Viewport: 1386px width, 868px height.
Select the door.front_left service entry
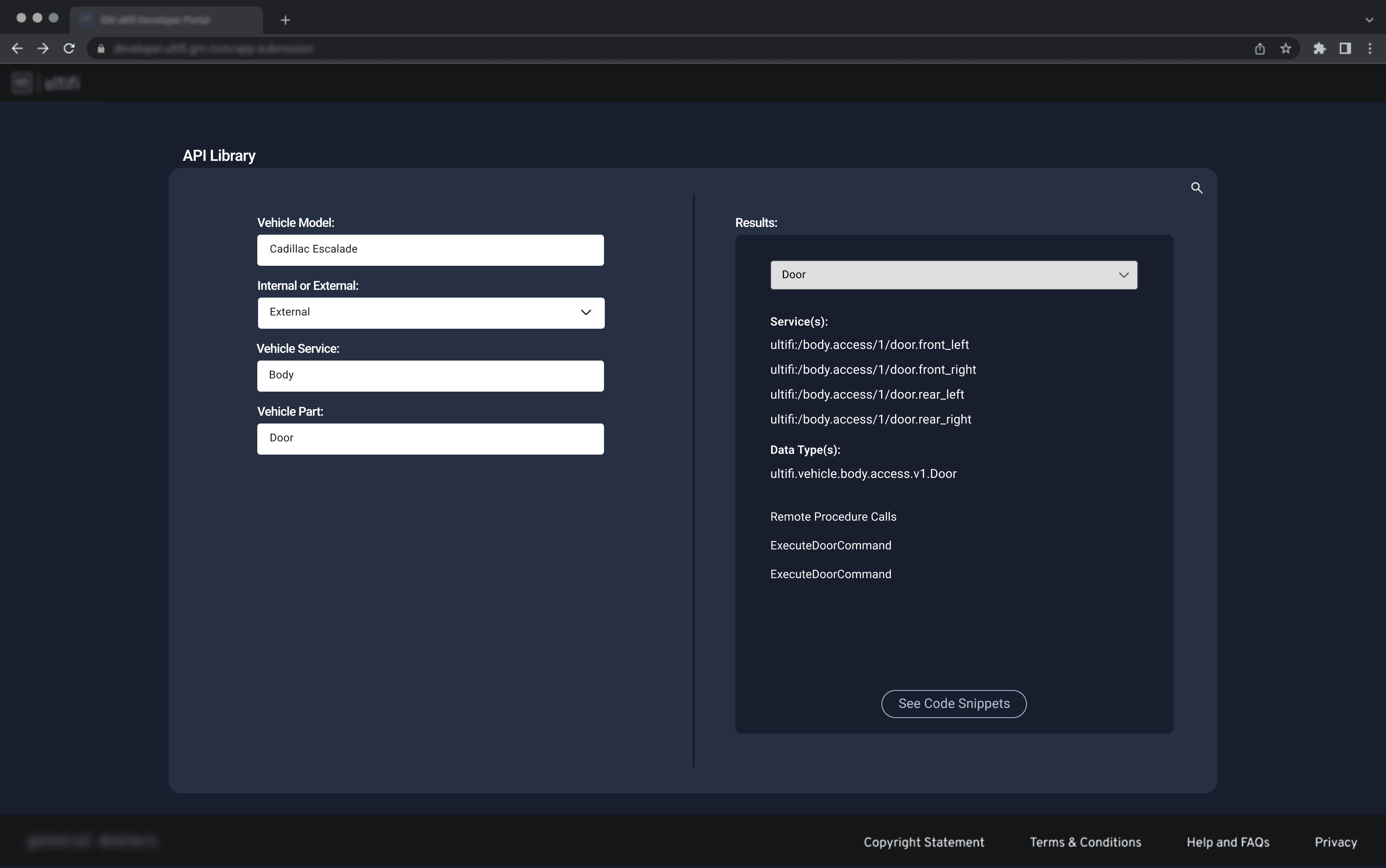click(x=869, y=345)
